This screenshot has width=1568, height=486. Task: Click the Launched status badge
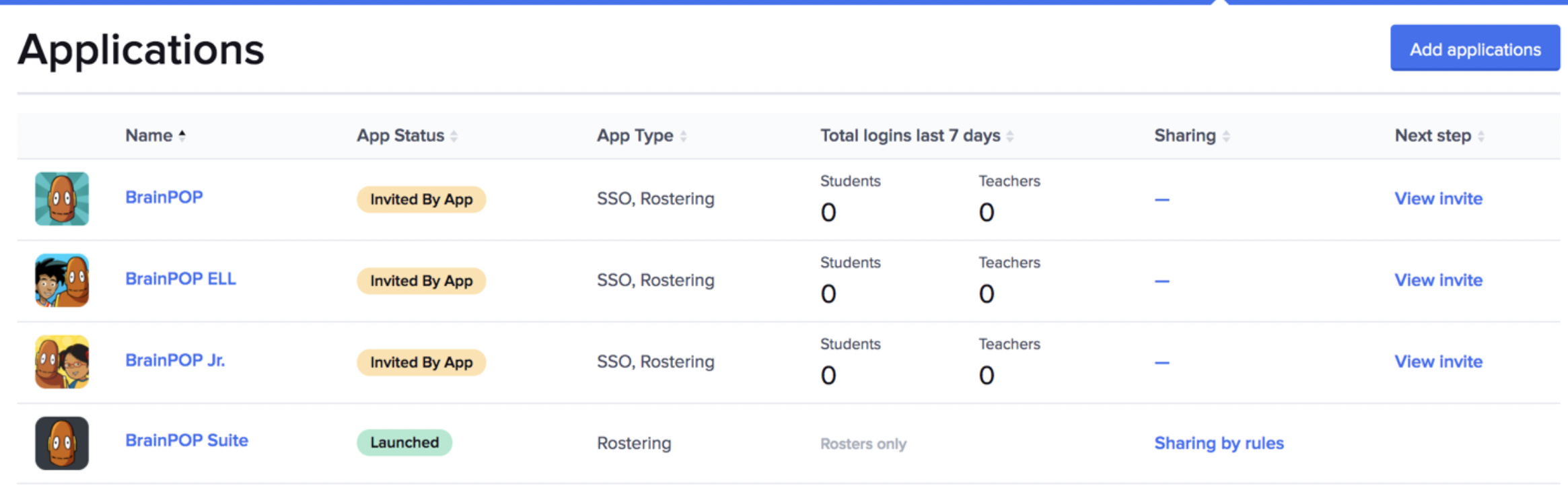point(404,442)
